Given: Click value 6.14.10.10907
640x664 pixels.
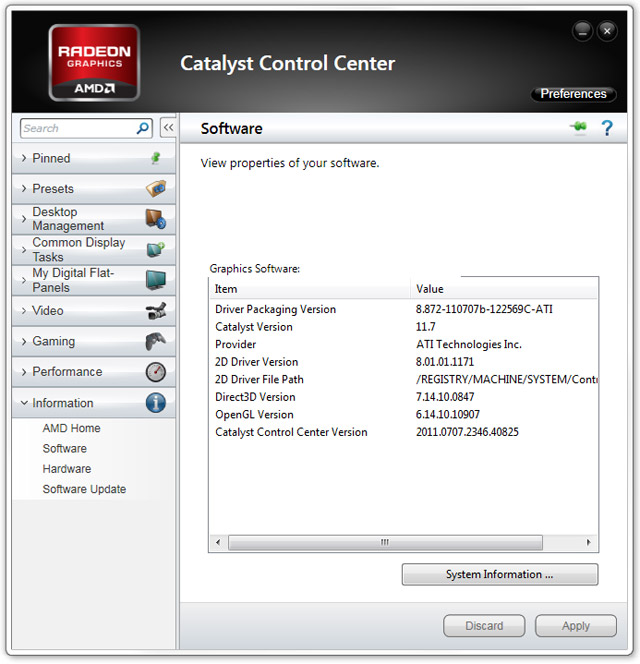Looking at the screenshot, I should 448,415.
